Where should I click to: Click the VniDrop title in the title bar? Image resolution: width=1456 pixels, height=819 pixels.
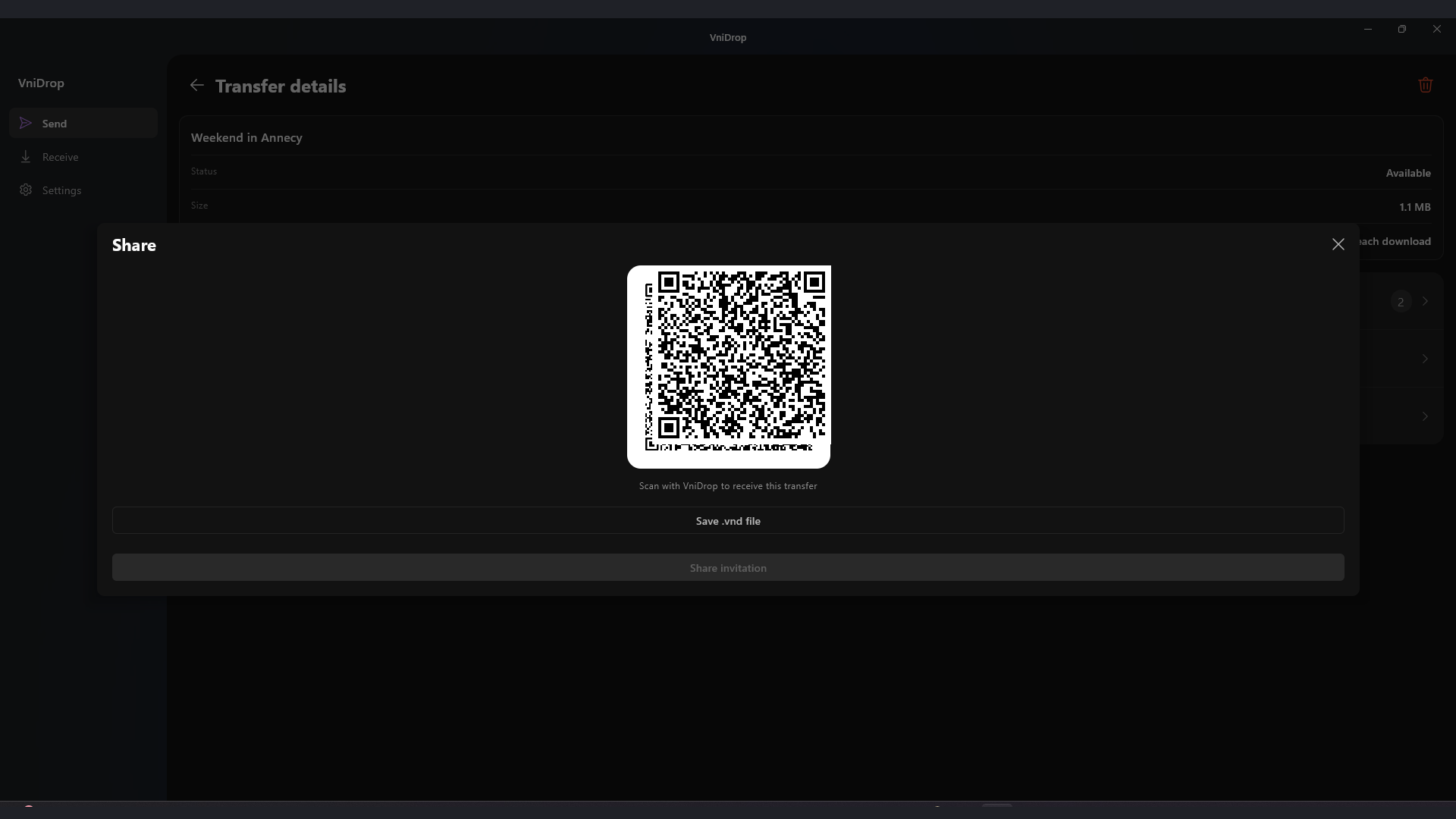[x=728, y=37]
